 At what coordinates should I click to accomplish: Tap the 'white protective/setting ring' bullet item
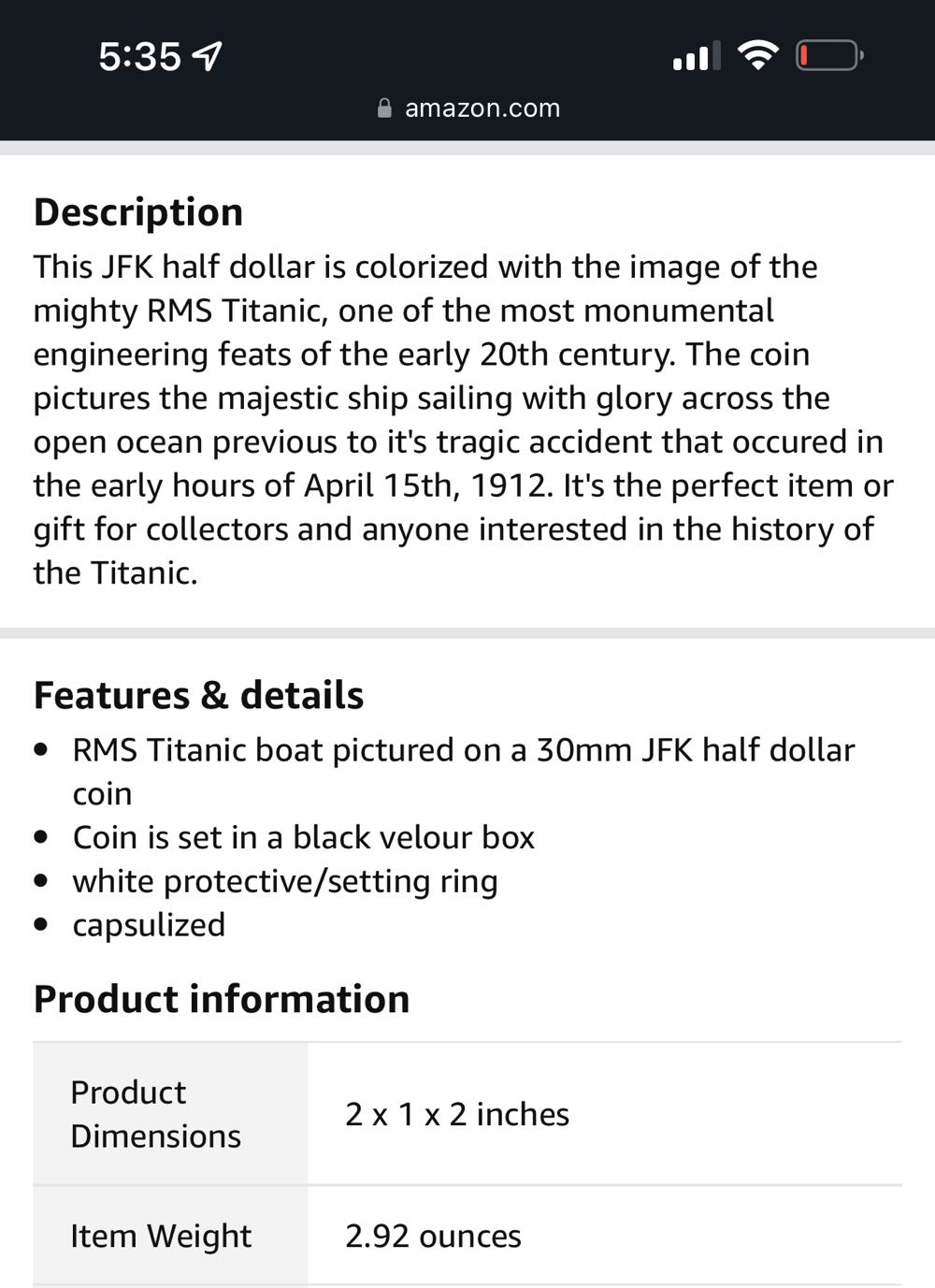(x=285, y=880)
